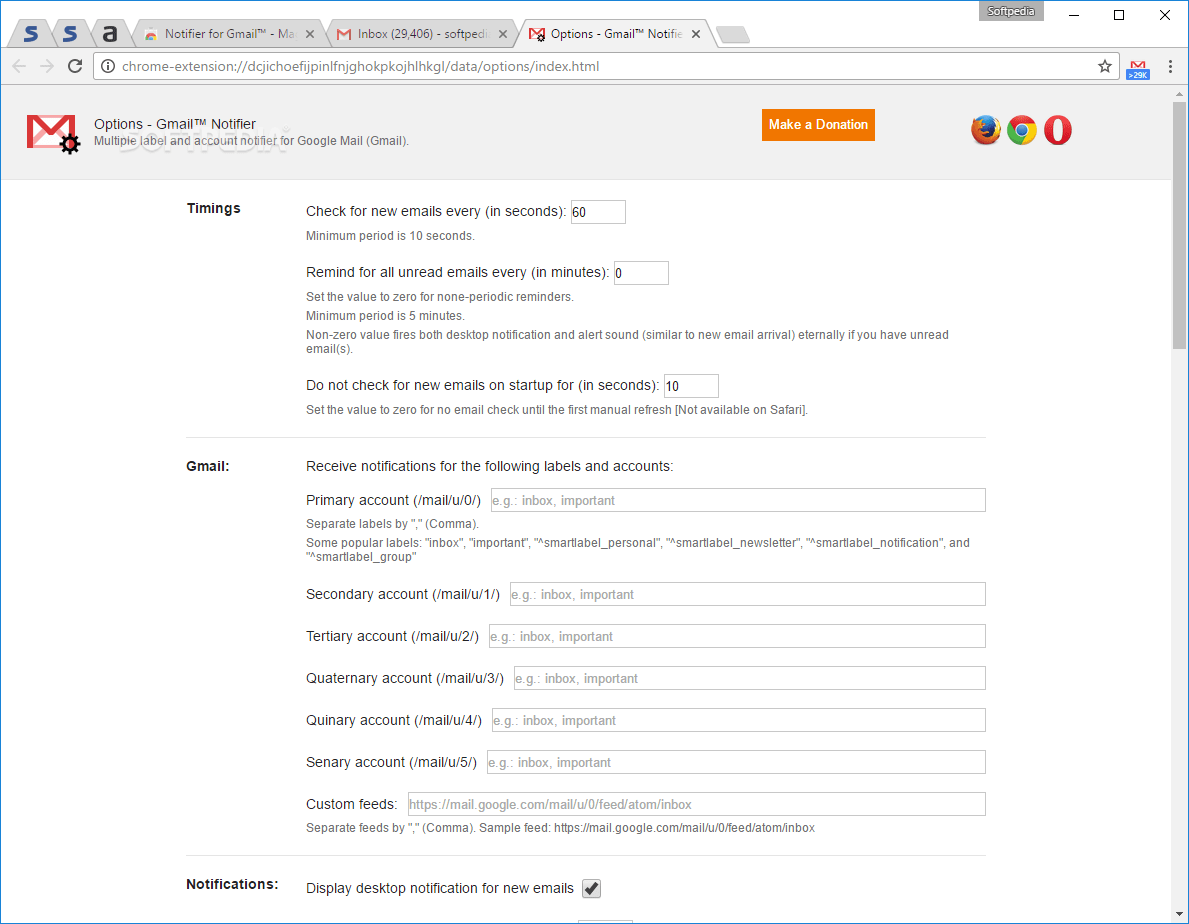Click the page info icon in address bar

click(x=106, y=66)
